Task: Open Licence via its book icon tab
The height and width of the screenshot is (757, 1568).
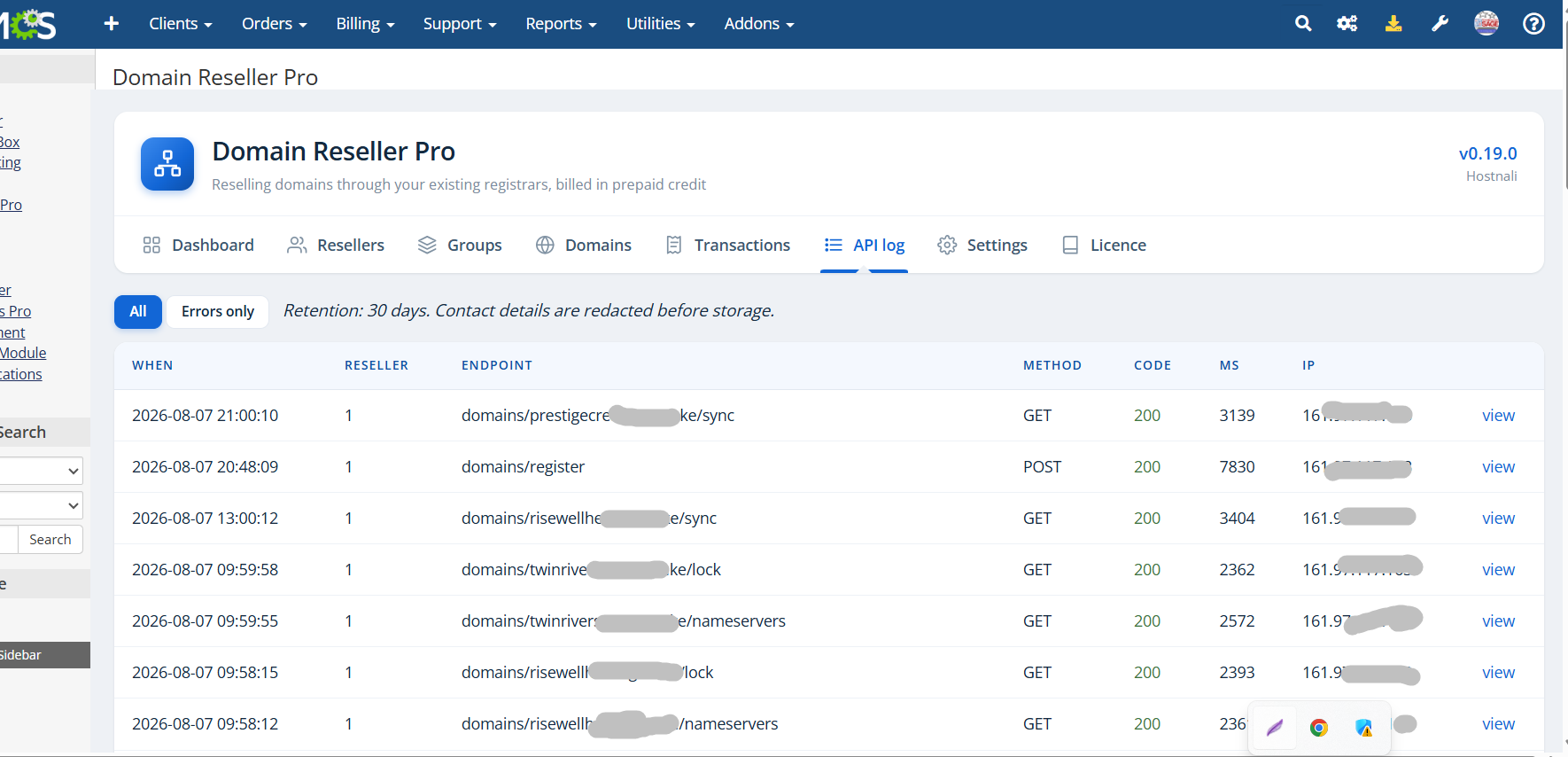Action: [x=1104, y=246]
